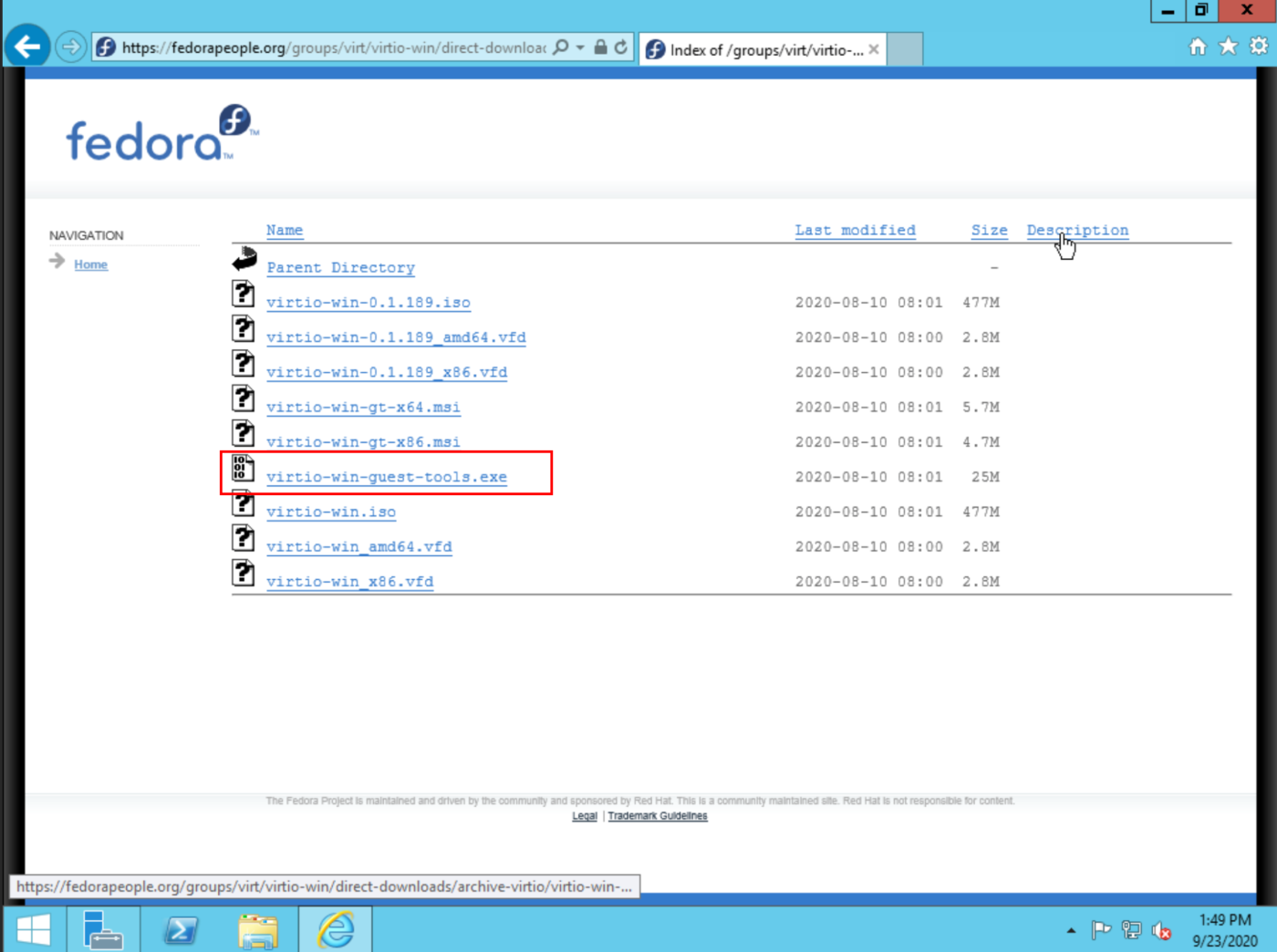Launch PowerShell from the taskbar
This screenshot has height=952, width=1277.
coord(181,929)
